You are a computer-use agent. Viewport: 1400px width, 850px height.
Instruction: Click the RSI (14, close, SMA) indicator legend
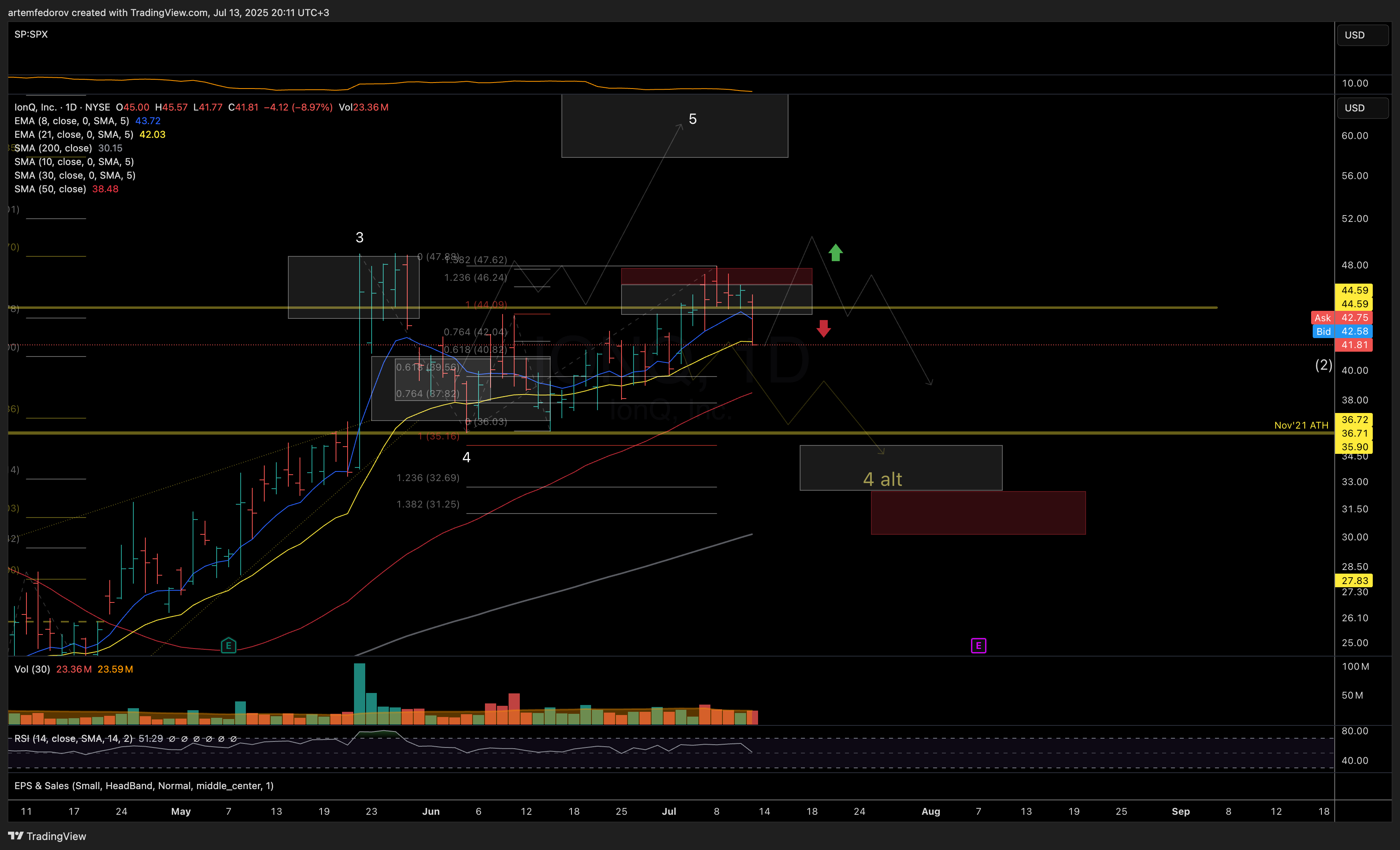(73, 739)
